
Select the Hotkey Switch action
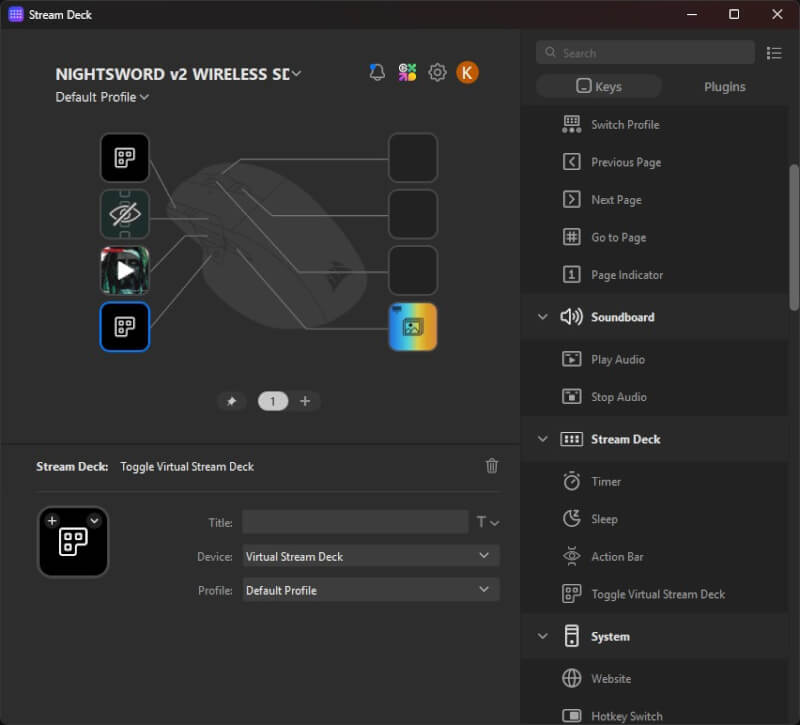pyautogui.click(x=654, y=716)
